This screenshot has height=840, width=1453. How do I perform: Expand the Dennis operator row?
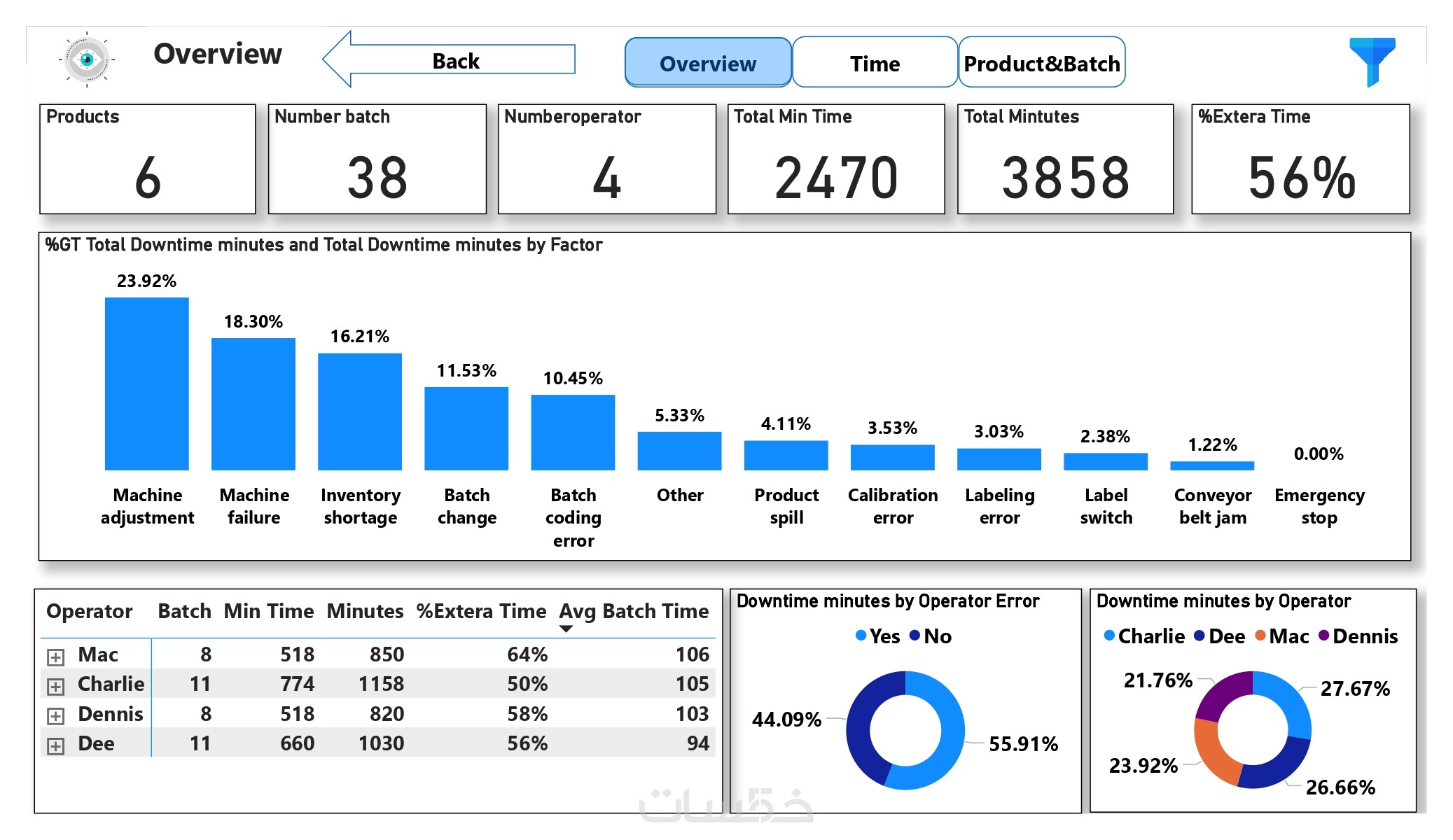(x=56, y=715)
